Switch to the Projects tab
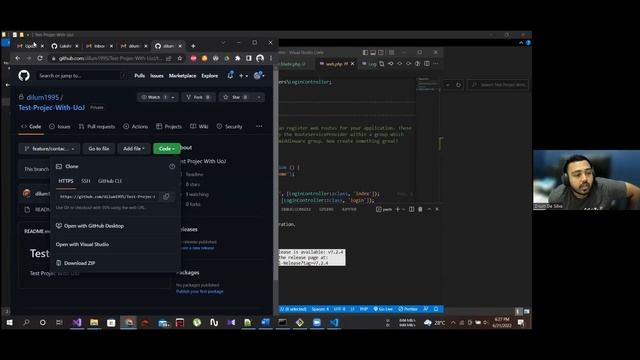This screenshot has width=640, height=360. (x=169, y=127)
